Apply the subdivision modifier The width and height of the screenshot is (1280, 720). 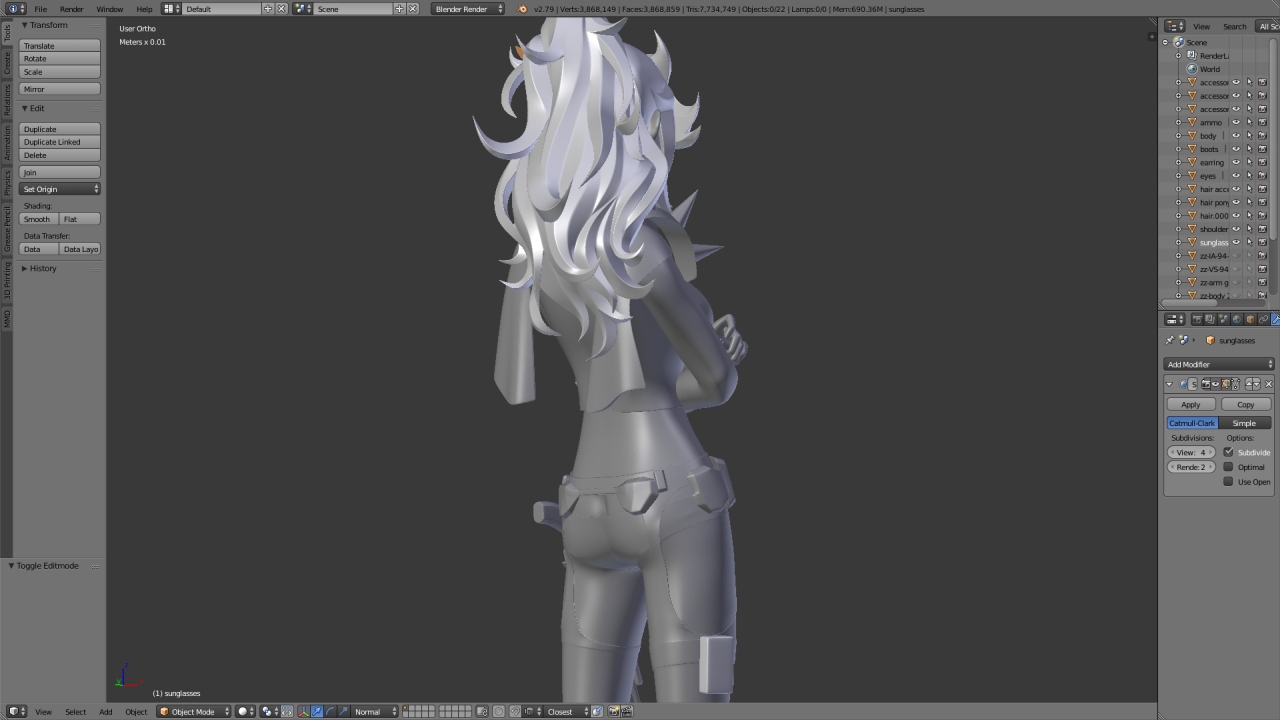click(1191, 404)
